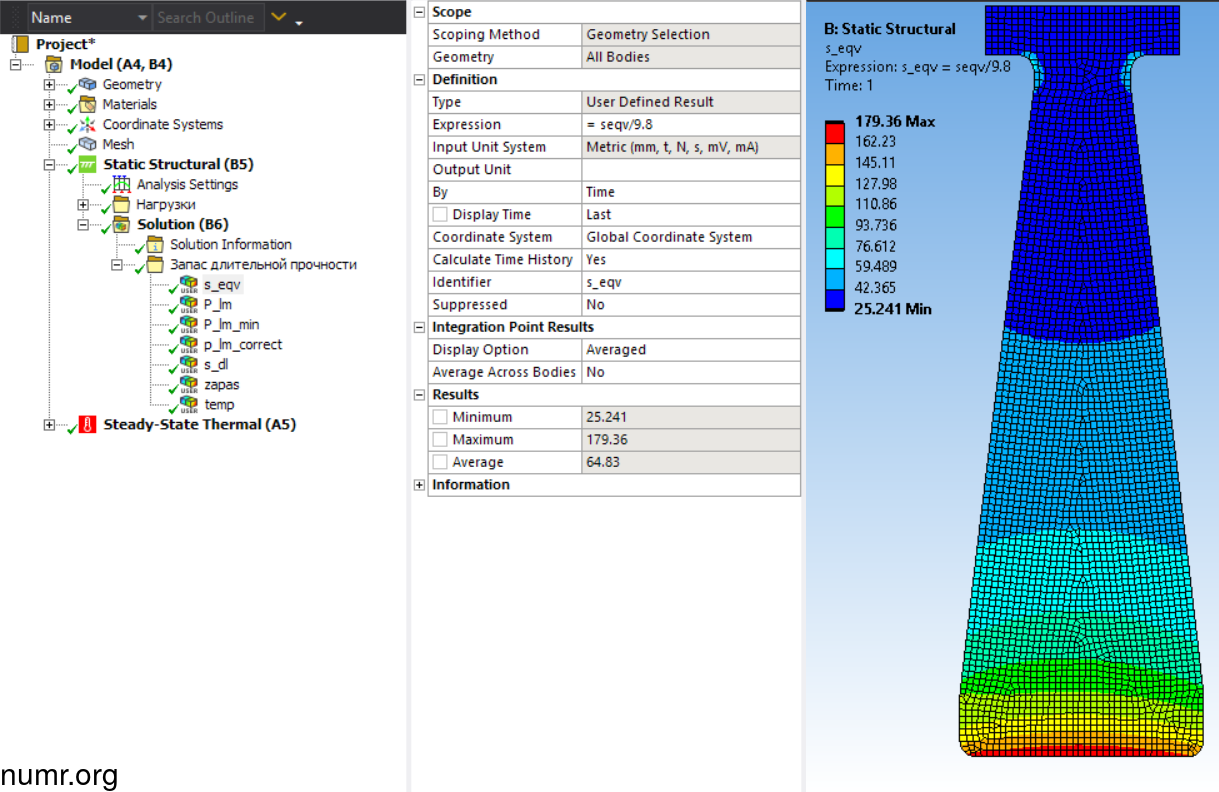Enable the Display Time checkbox
The width and height of the screenshot is (1219, 792).
click(440, 215)
